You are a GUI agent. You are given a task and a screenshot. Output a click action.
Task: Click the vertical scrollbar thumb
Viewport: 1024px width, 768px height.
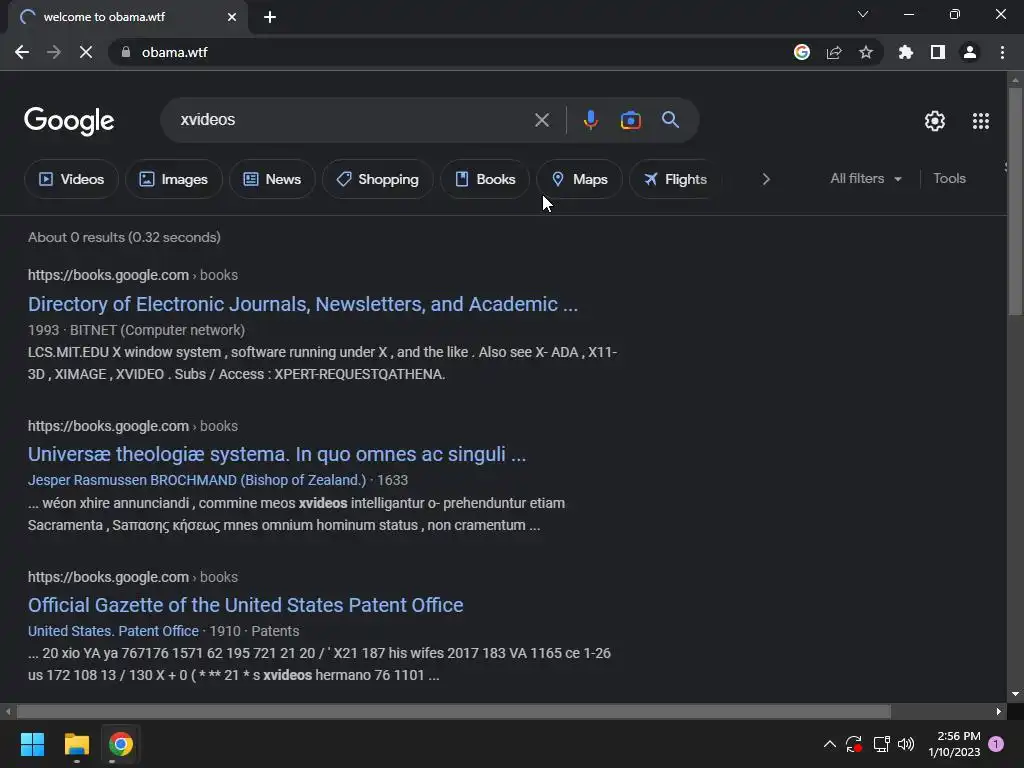pyautogui.click(x=1015, y=202)
